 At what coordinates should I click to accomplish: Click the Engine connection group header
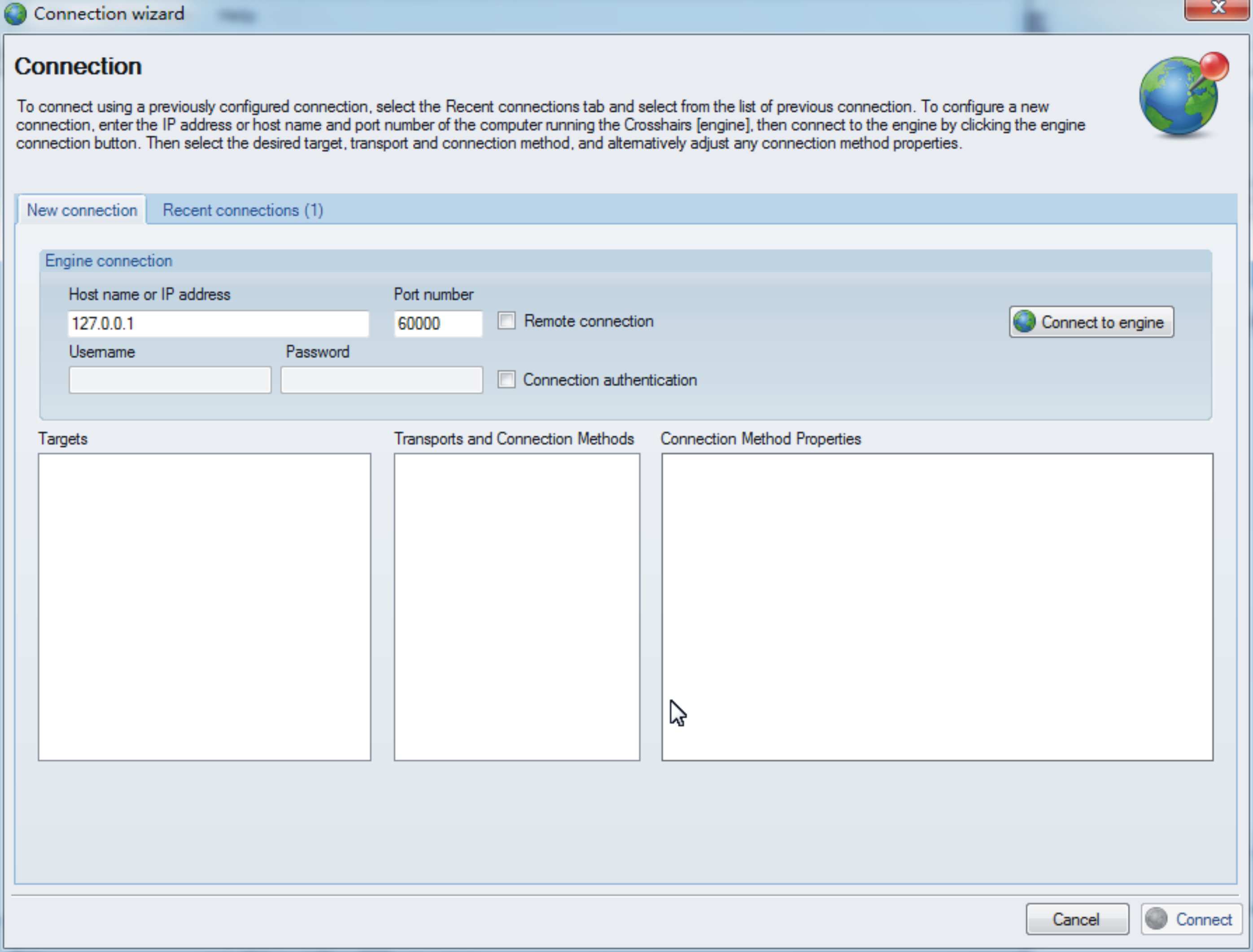click(109, 261)
